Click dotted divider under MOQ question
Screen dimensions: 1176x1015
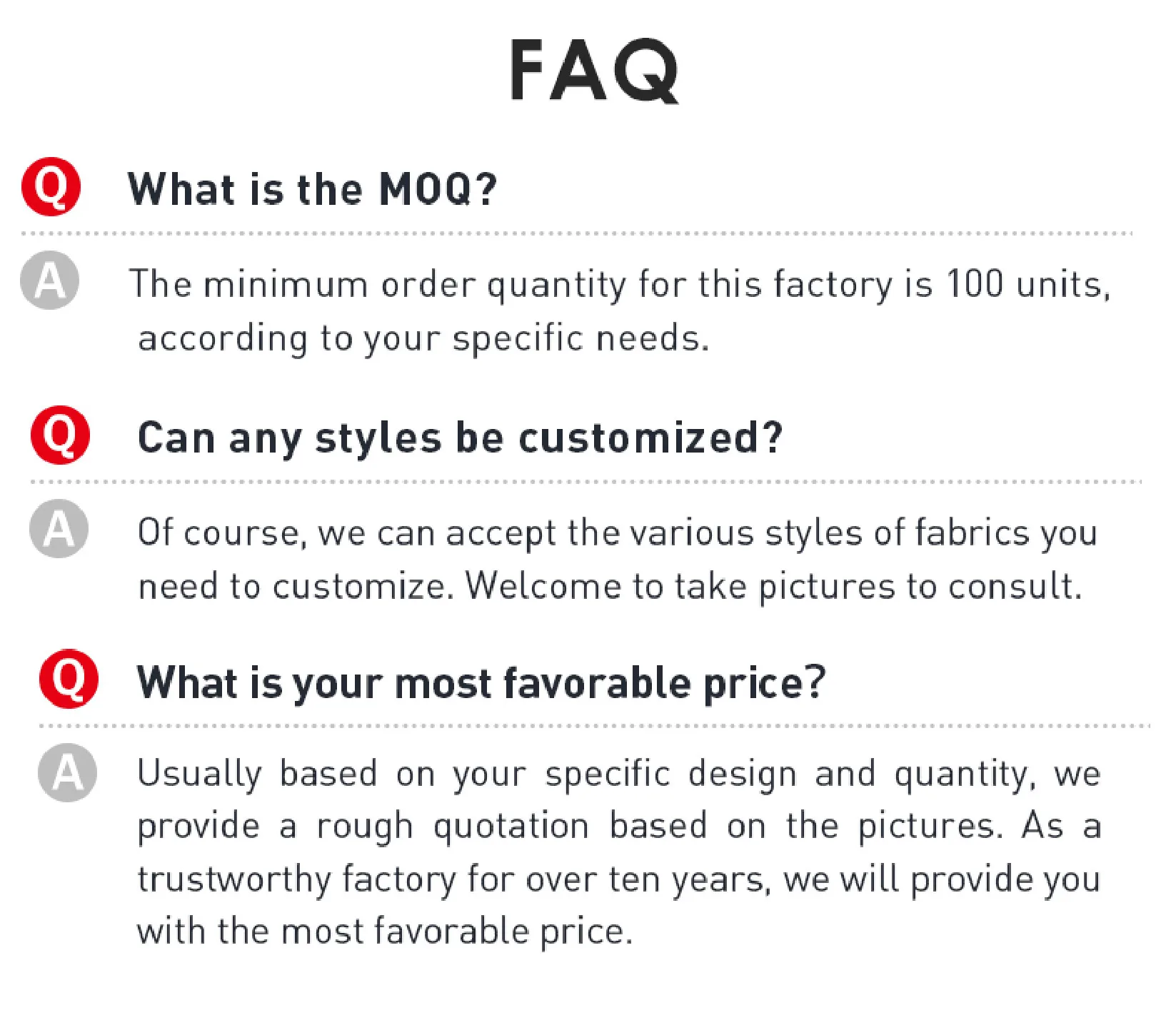point(577,233)
